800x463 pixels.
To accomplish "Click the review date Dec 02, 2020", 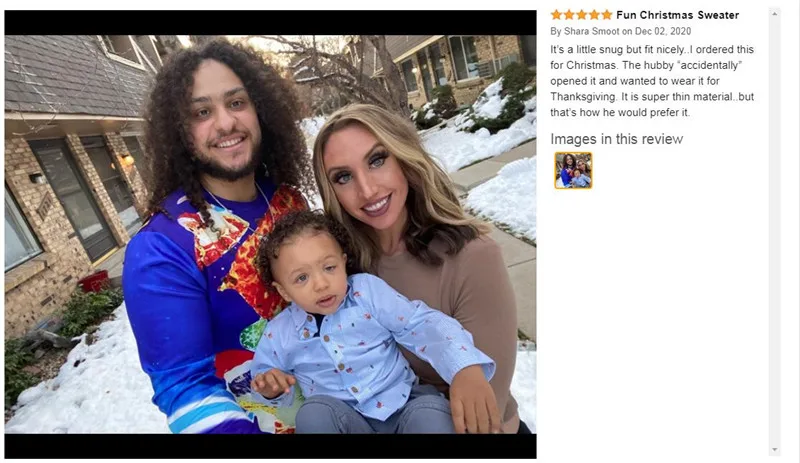I will [663, 31].
